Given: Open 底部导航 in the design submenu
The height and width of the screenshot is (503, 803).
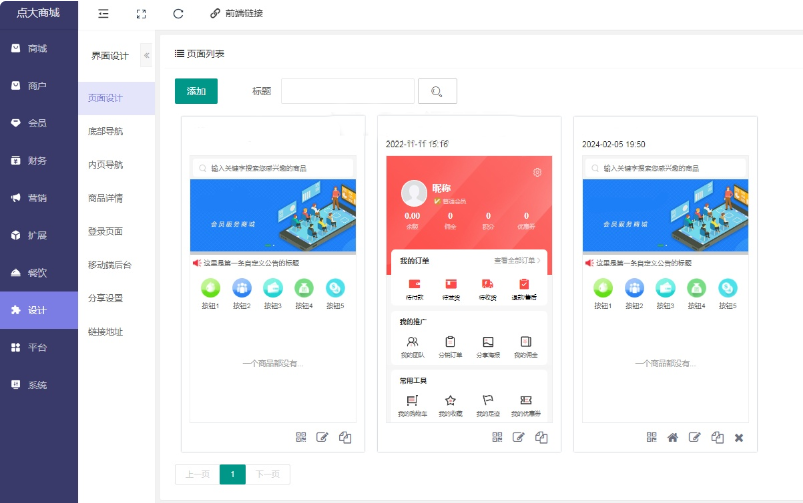Looking at the screenshot, I should (x=106, y=131).
